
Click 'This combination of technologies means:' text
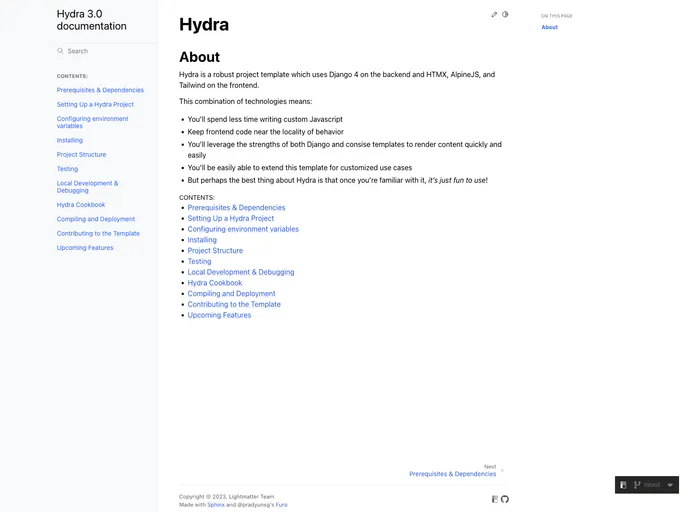[x=245, y=101]
